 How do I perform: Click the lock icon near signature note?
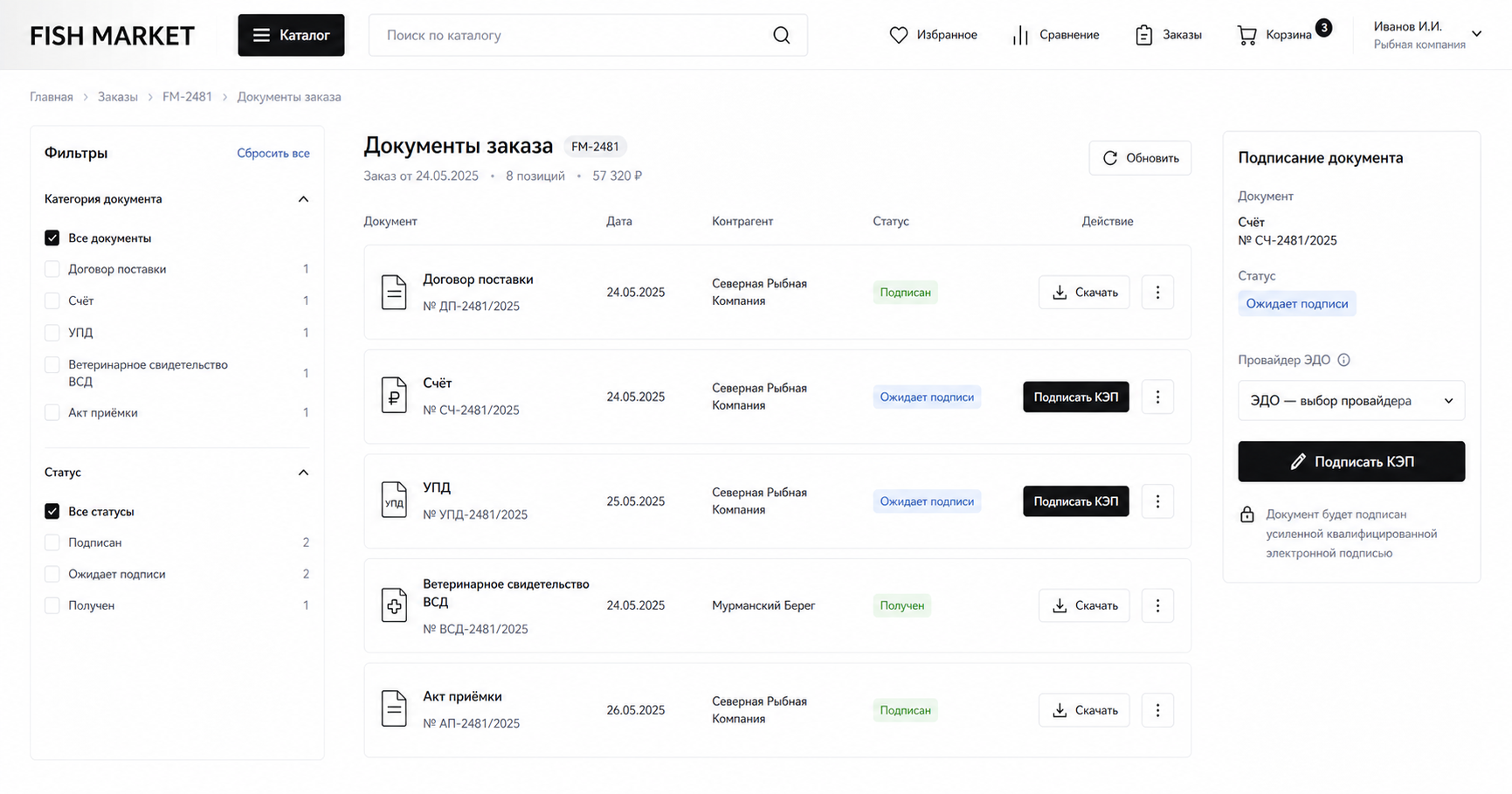(x=1247, y=514)
